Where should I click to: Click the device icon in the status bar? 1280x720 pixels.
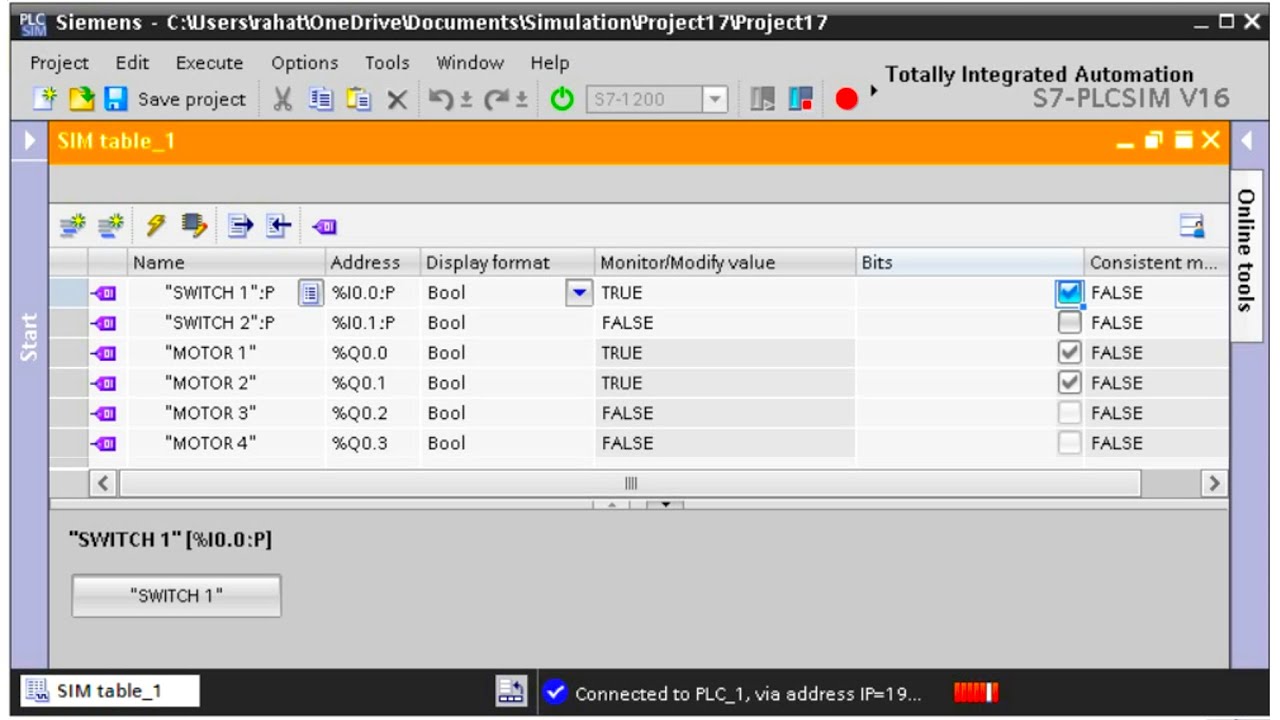tap(511, 691)
